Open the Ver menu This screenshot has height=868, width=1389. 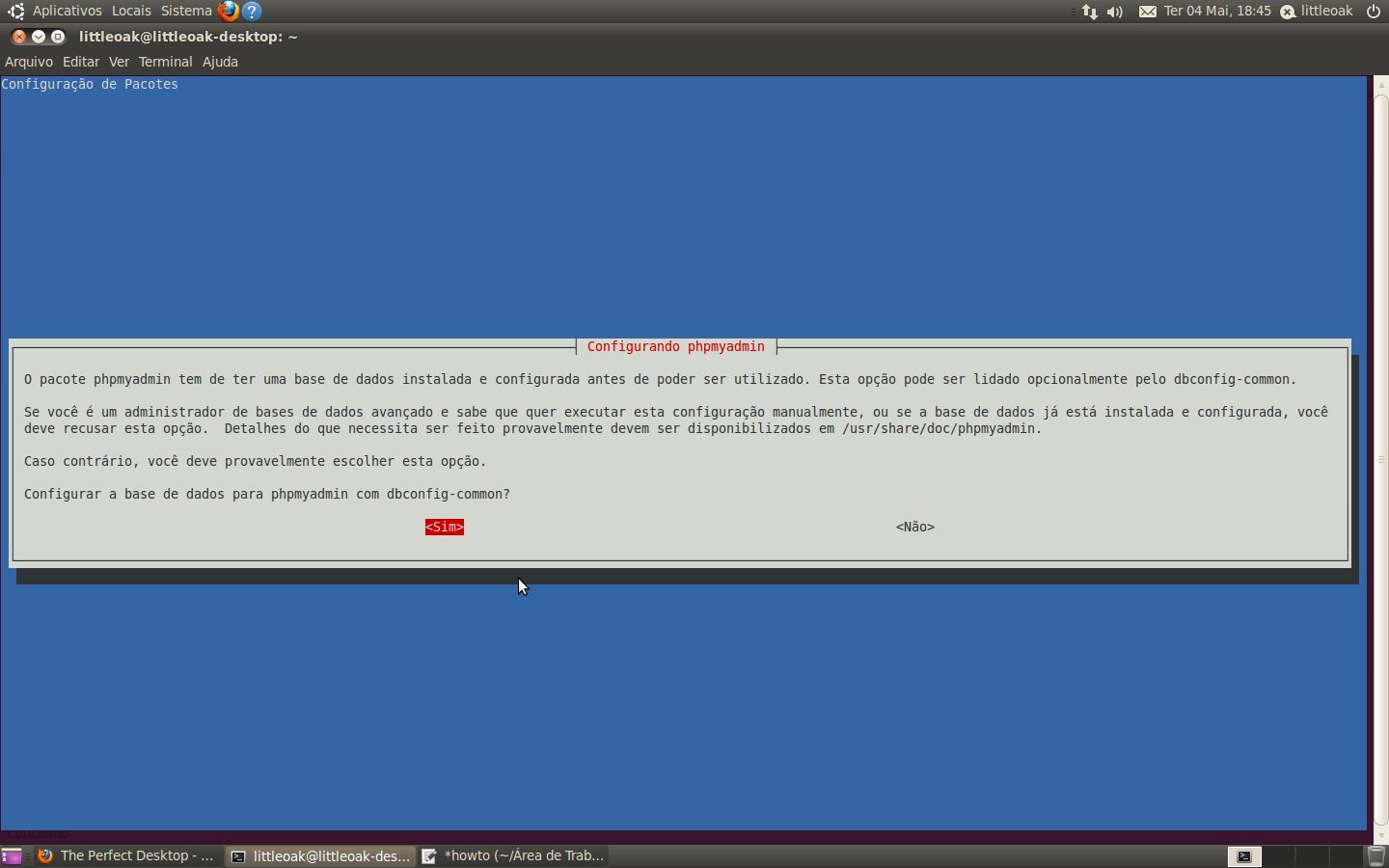click(x=119, y=62)
